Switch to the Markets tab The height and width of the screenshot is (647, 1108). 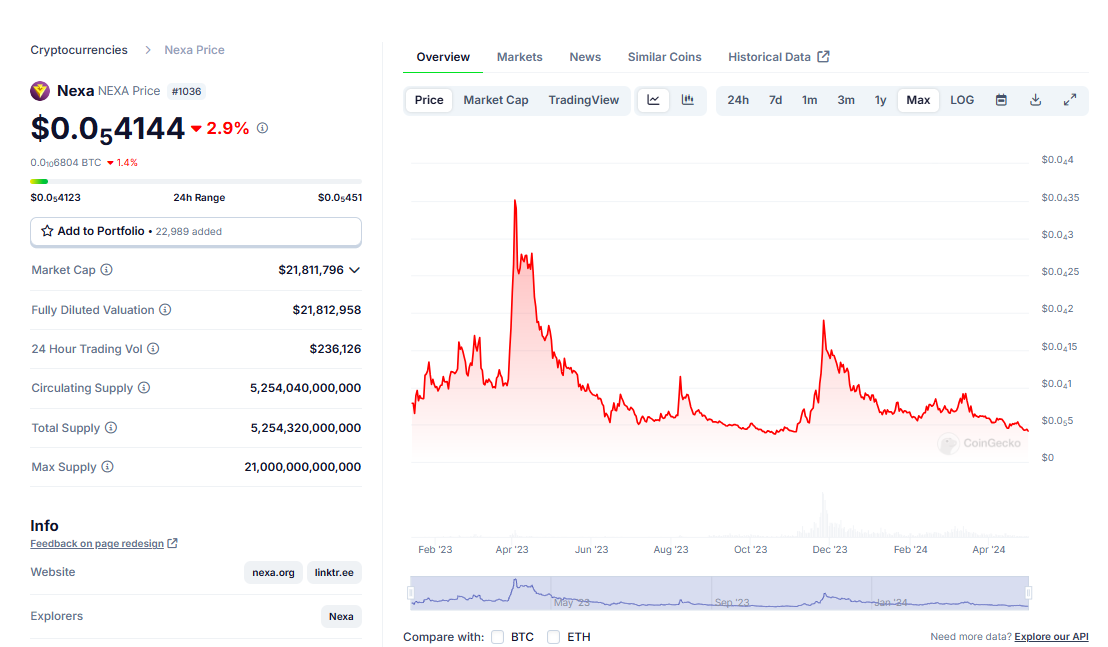[519, 57]
